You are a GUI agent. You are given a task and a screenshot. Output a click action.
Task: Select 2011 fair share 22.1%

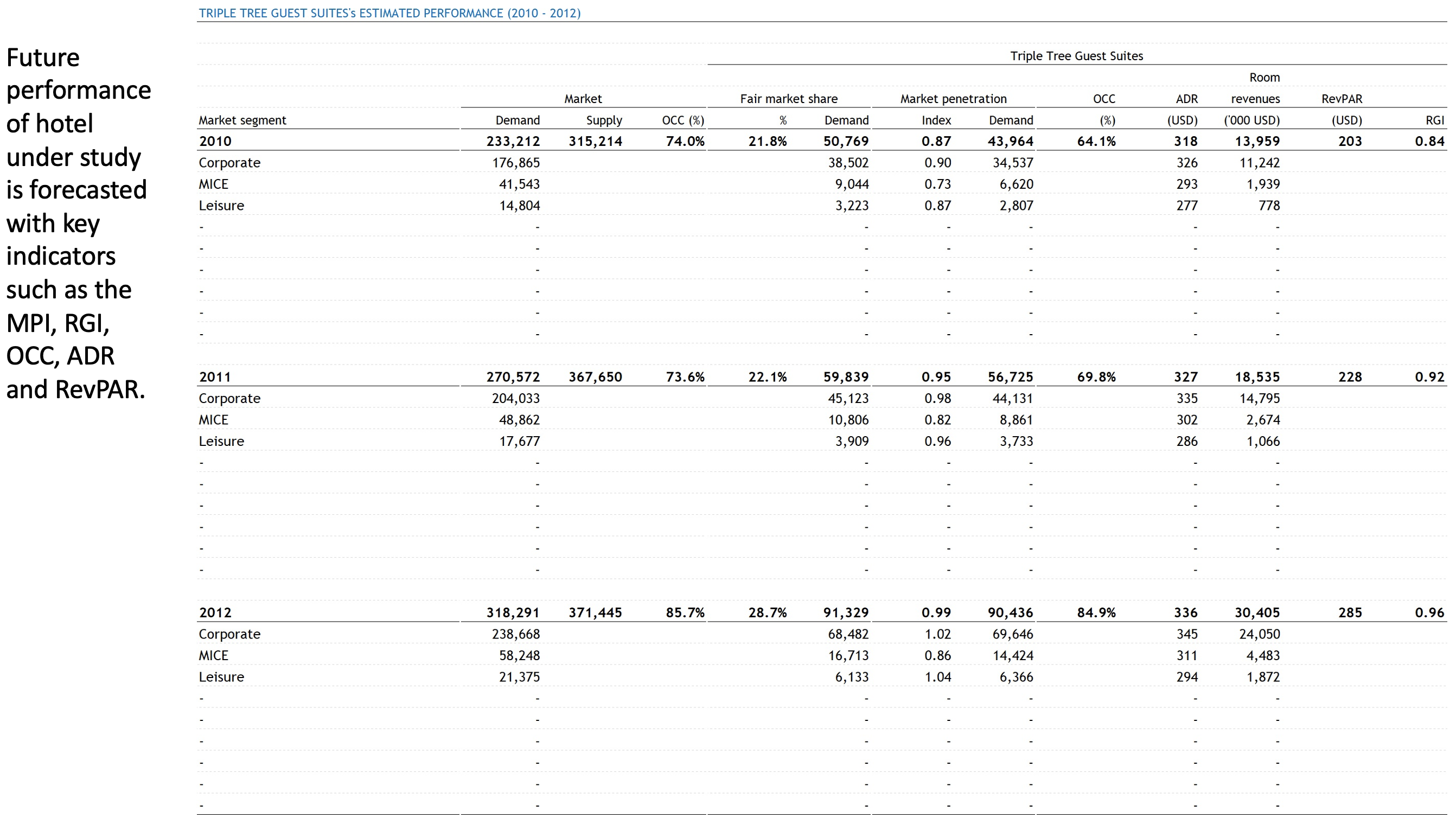tap(767, 377)
